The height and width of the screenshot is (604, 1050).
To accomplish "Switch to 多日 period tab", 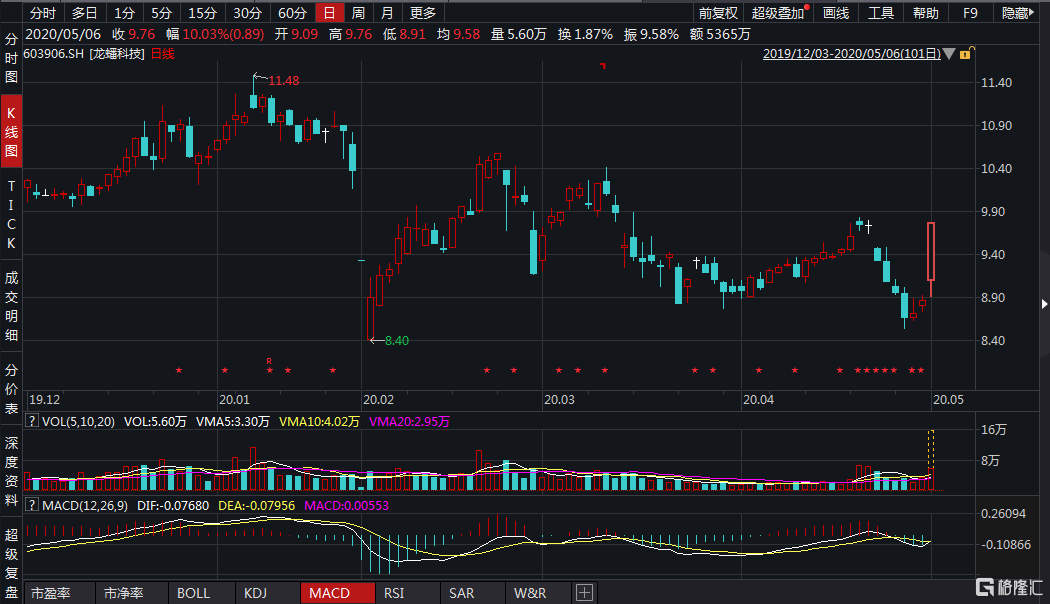I will 84,13.
